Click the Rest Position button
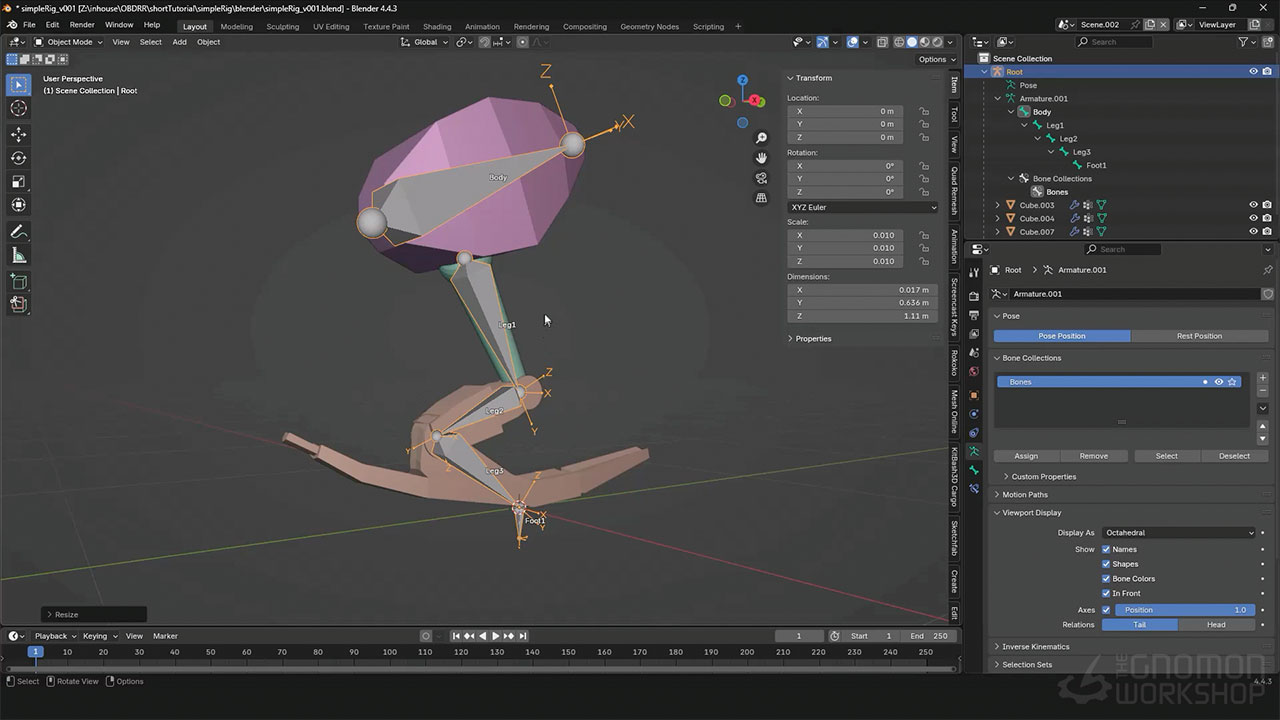This screenshot has width=1280, height=720. pyautogui.click(x=1199, y=336)
